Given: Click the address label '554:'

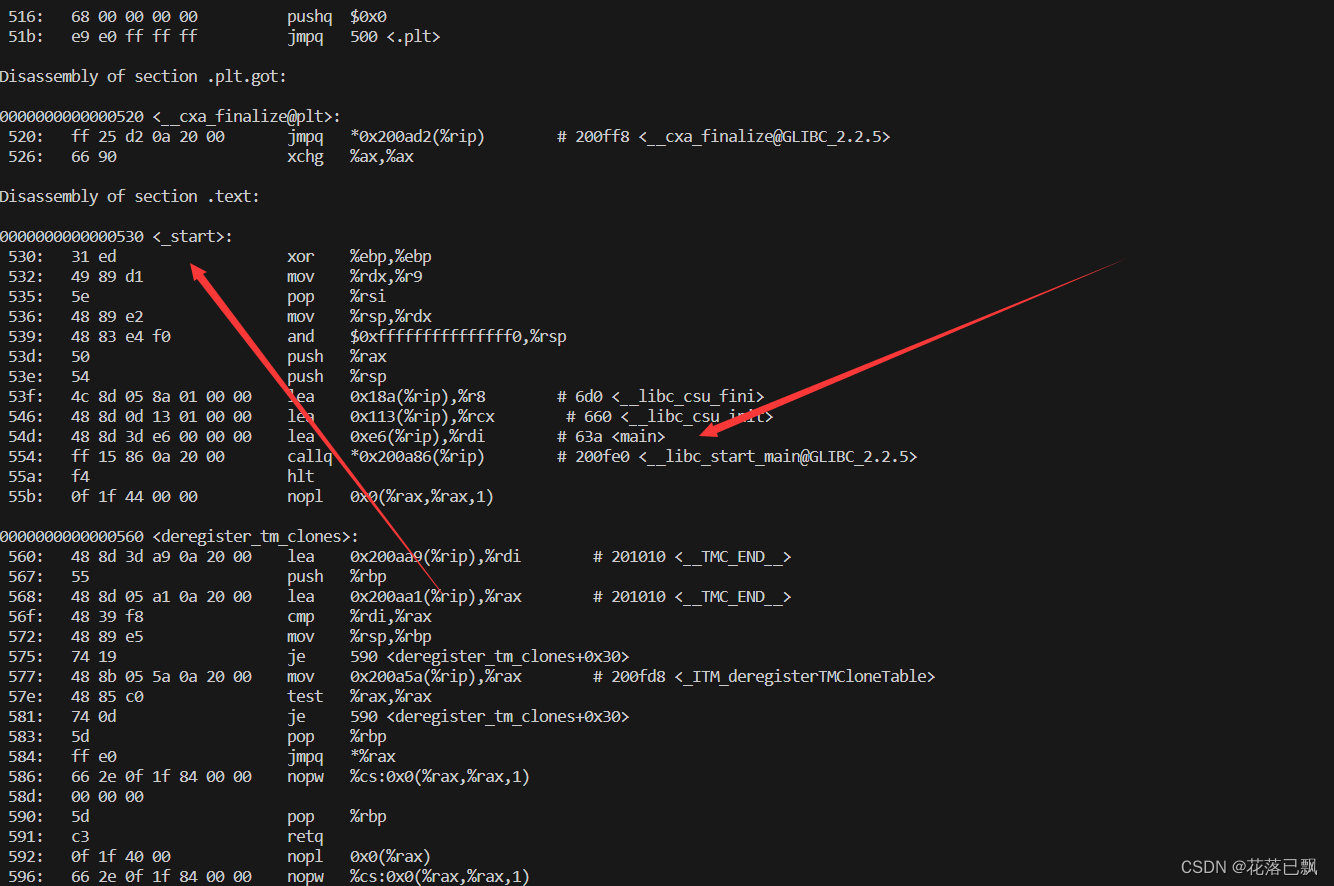Looking at the screenshot, I should tap(25, 457).
